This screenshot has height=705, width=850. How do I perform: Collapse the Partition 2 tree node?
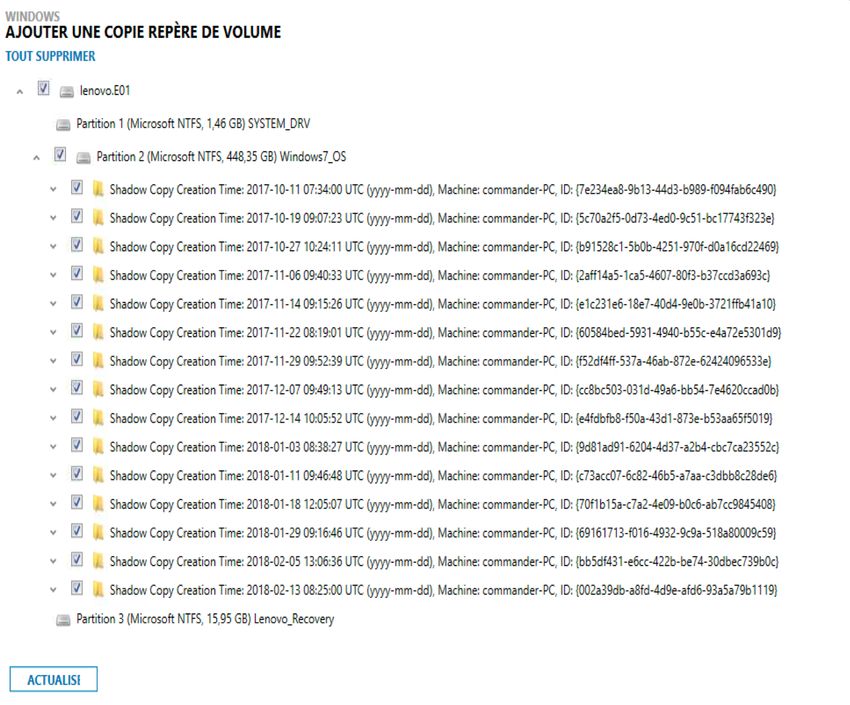(x=36, y=158)
